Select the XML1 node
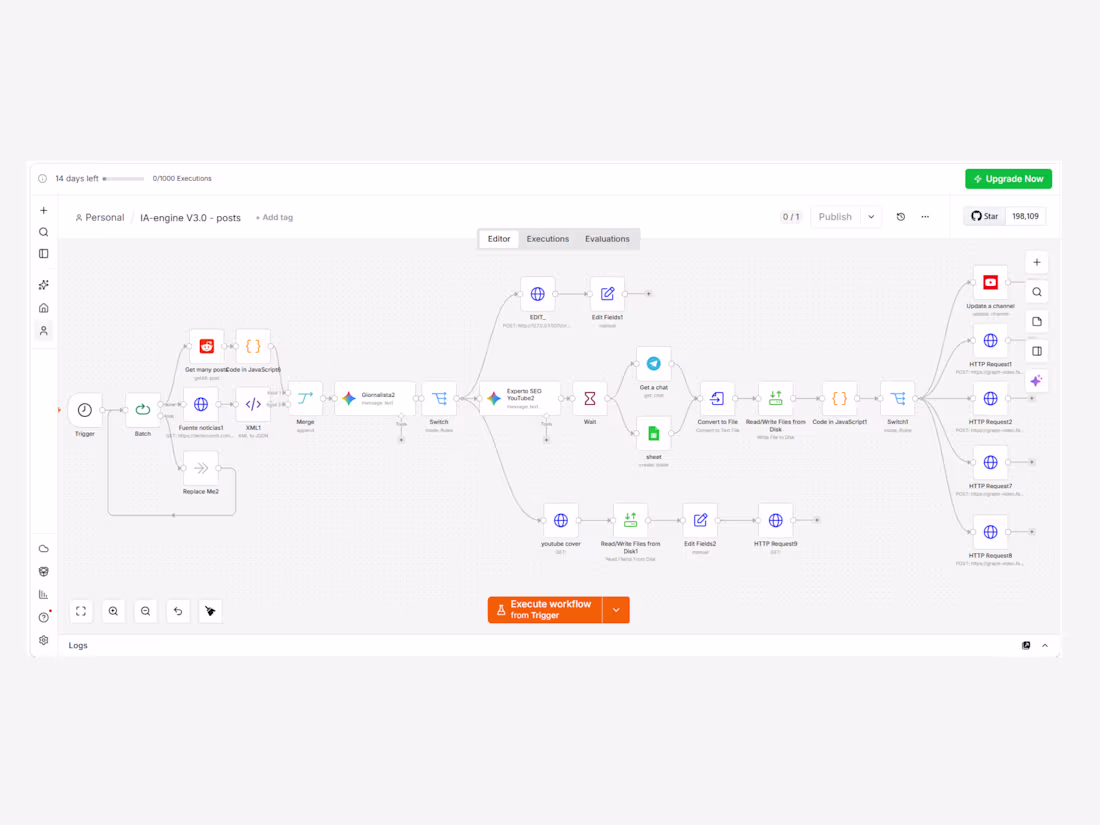 coord(253,404)
